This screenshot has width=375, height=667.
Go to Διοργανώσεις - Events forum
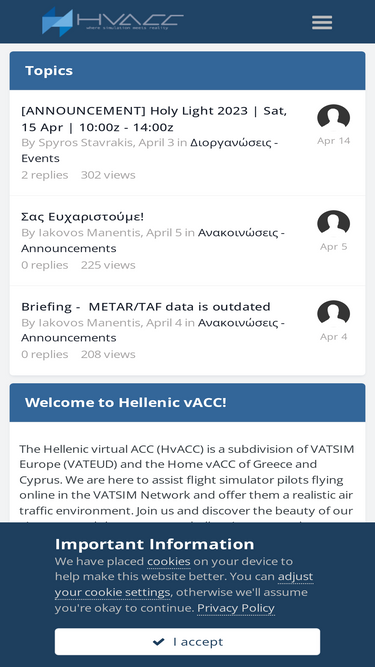[150, 150]
